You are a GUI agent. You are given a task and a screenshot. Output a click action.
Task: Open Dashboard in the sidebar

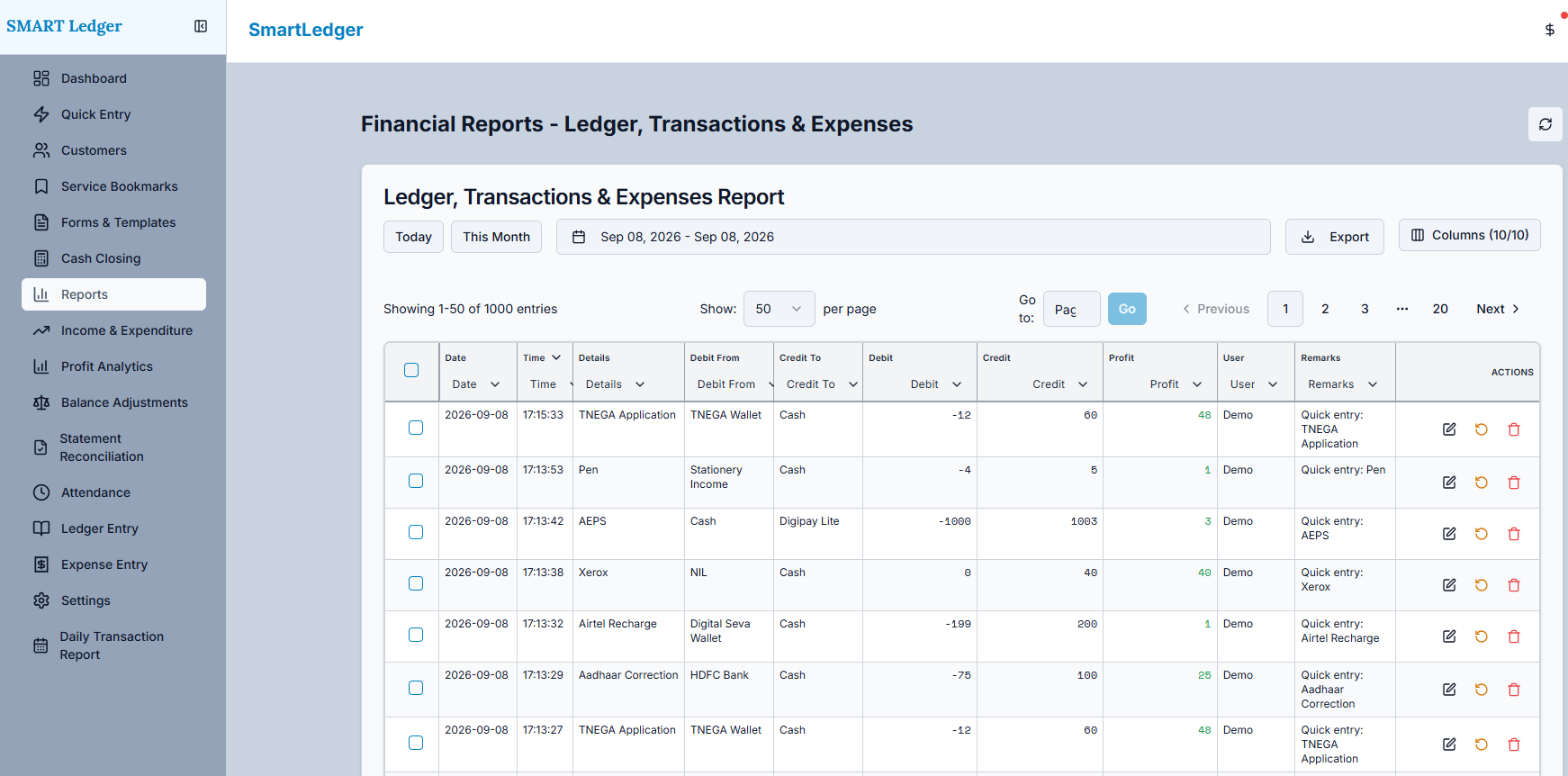click(113, 78)
